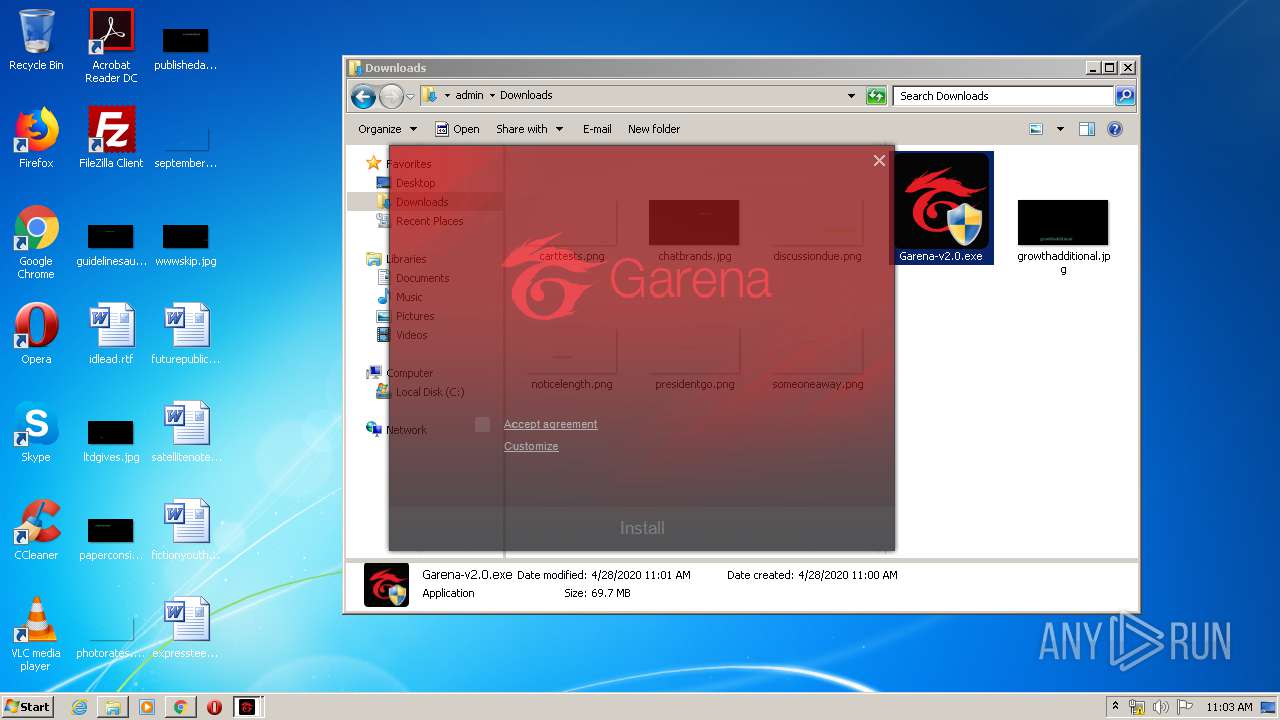
Task: Open recent pages dropdown arrow
Action: point(410,97)
